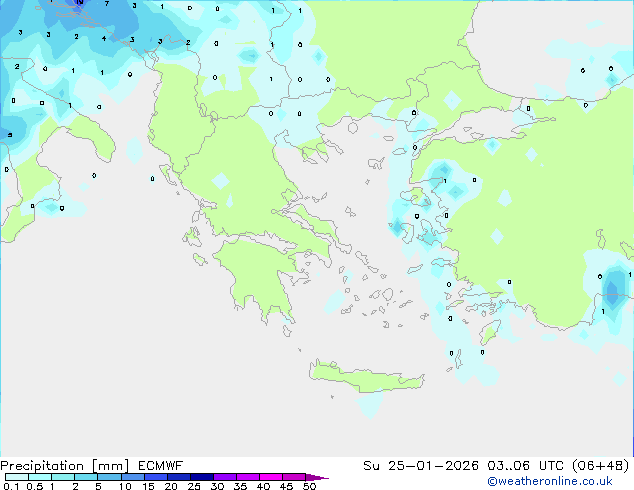Click the legend swatch between 45 and 50

[294, 477]
